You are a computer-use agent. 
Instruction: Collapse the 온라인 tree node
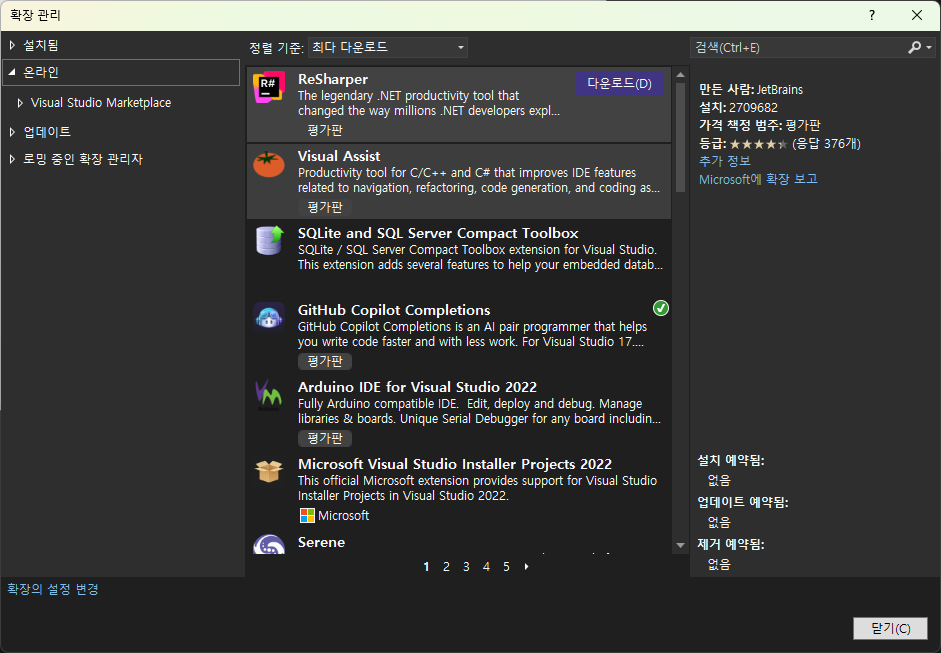(x=12, y=72)
